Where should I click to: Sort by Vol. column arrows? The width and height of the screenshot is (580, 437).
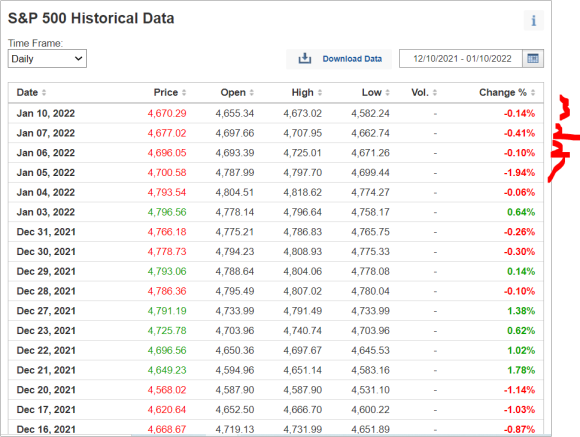(435, 93)
